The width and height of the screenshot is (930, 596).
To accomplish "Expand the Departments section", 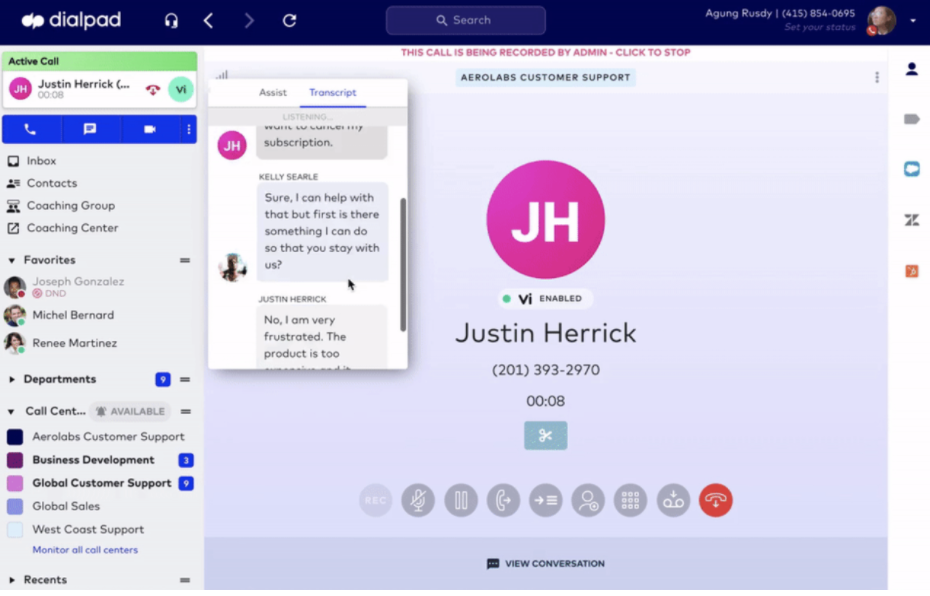I will (x=11, y=380).
